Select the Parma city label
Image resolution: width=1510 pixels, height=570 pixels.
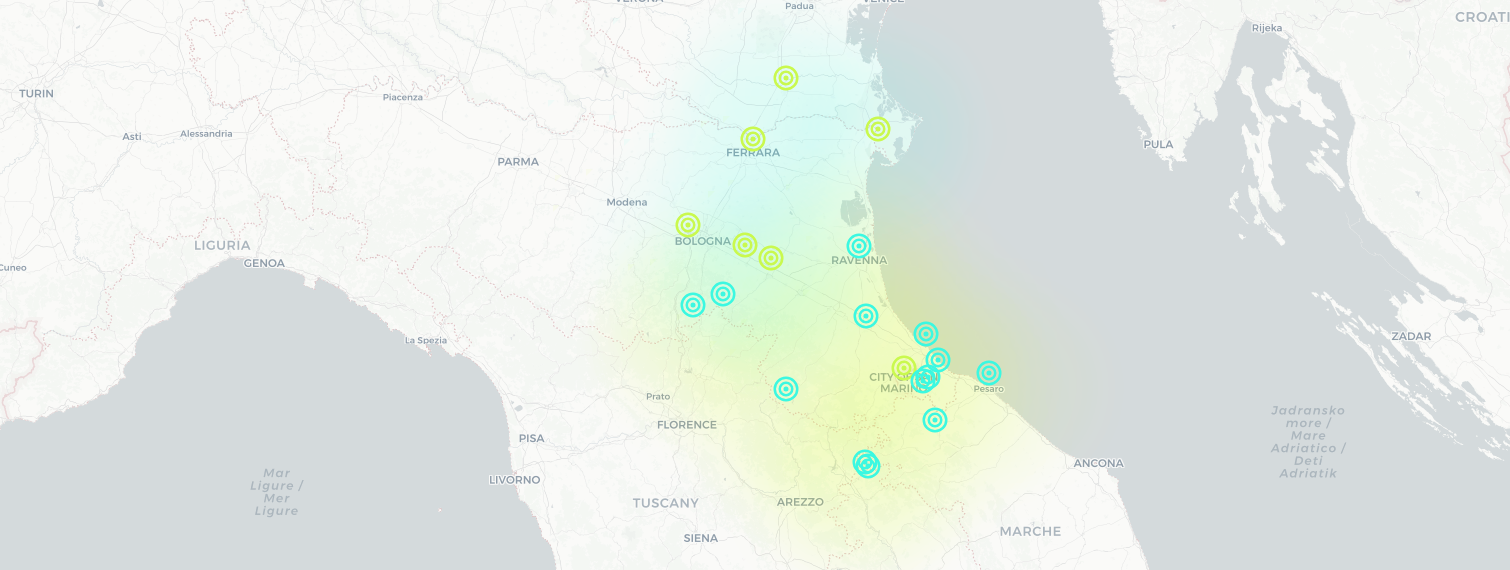click(518, 162)
